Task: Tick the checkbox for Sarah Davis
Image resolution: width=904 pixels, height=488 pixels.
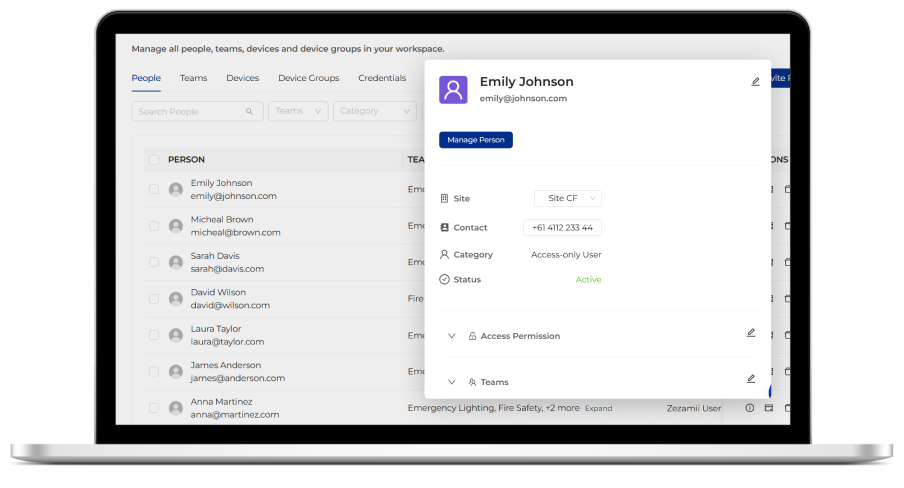Action: pos(154,262)
